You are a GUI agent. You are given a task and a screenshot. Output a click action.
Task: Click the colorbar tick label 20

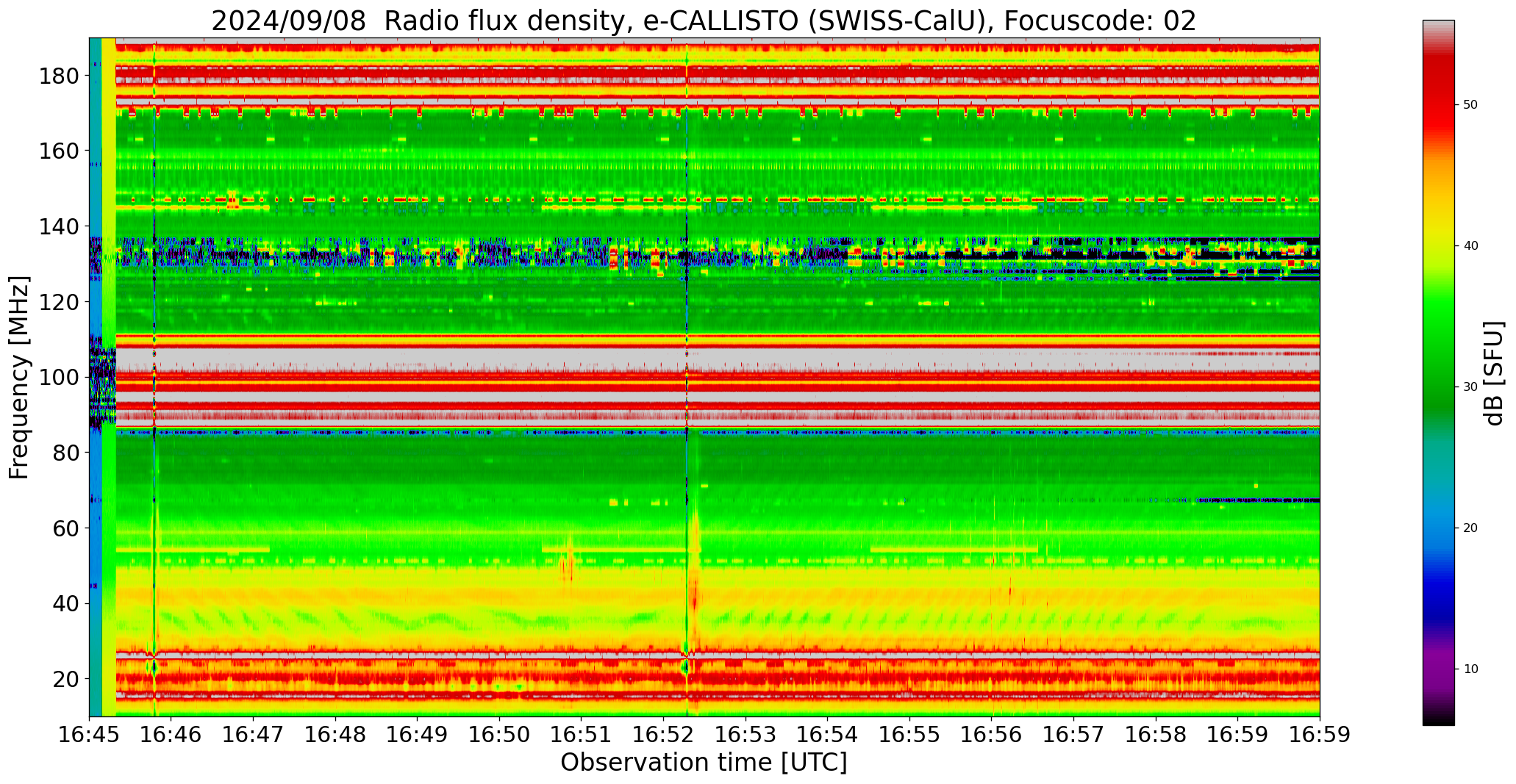pos(1470,528)
